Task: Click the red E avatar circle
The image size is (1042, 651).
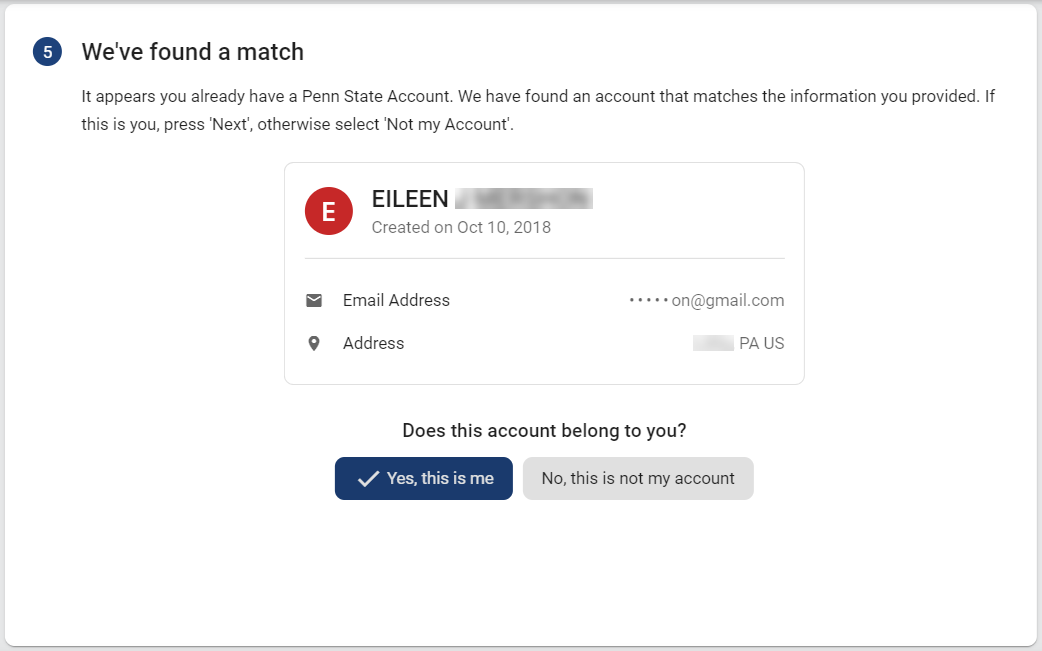Action: point(328,211)
